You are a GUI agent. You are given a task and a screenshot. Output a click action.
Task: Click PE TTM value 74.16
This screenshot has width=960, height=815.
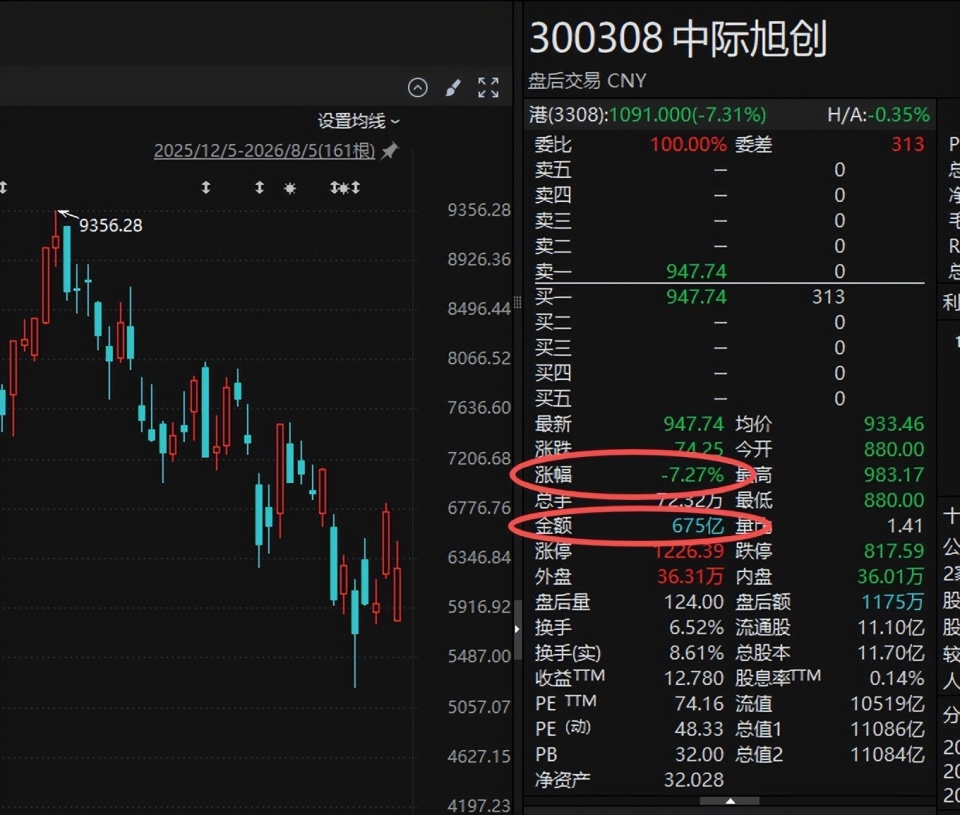(x=699, y=704)
